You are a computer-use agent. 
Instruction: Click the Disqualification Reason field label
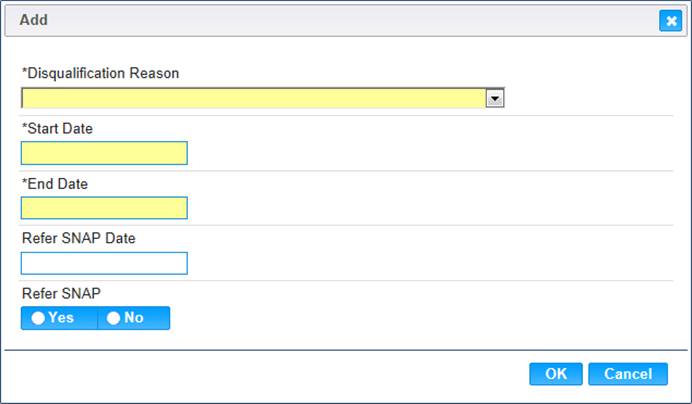(x=101, y=73)
